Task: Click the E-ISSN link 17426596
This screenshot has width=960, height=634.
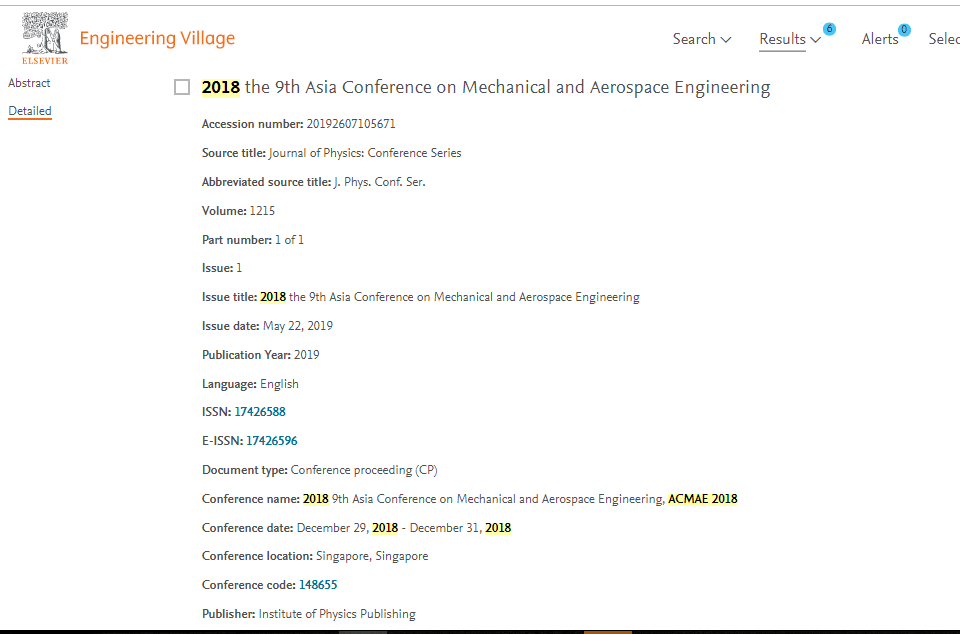Action: point(271,441)
